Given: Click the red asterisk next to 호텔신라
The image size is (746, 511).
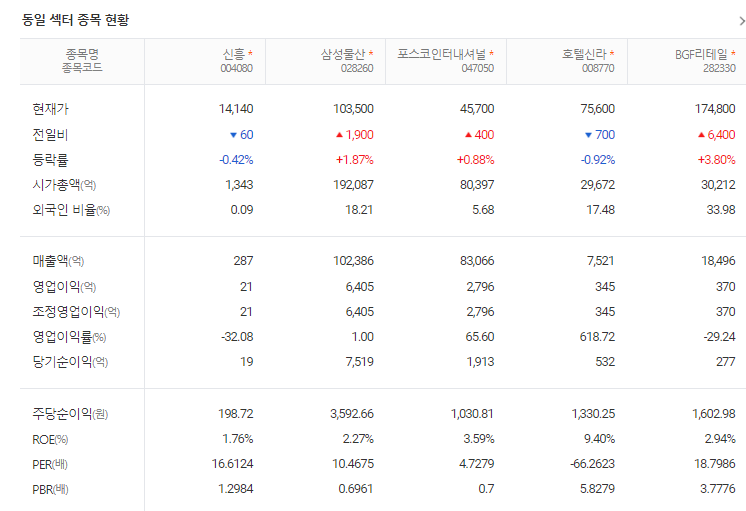Looking at the screenshot, I should coord(612,53).
